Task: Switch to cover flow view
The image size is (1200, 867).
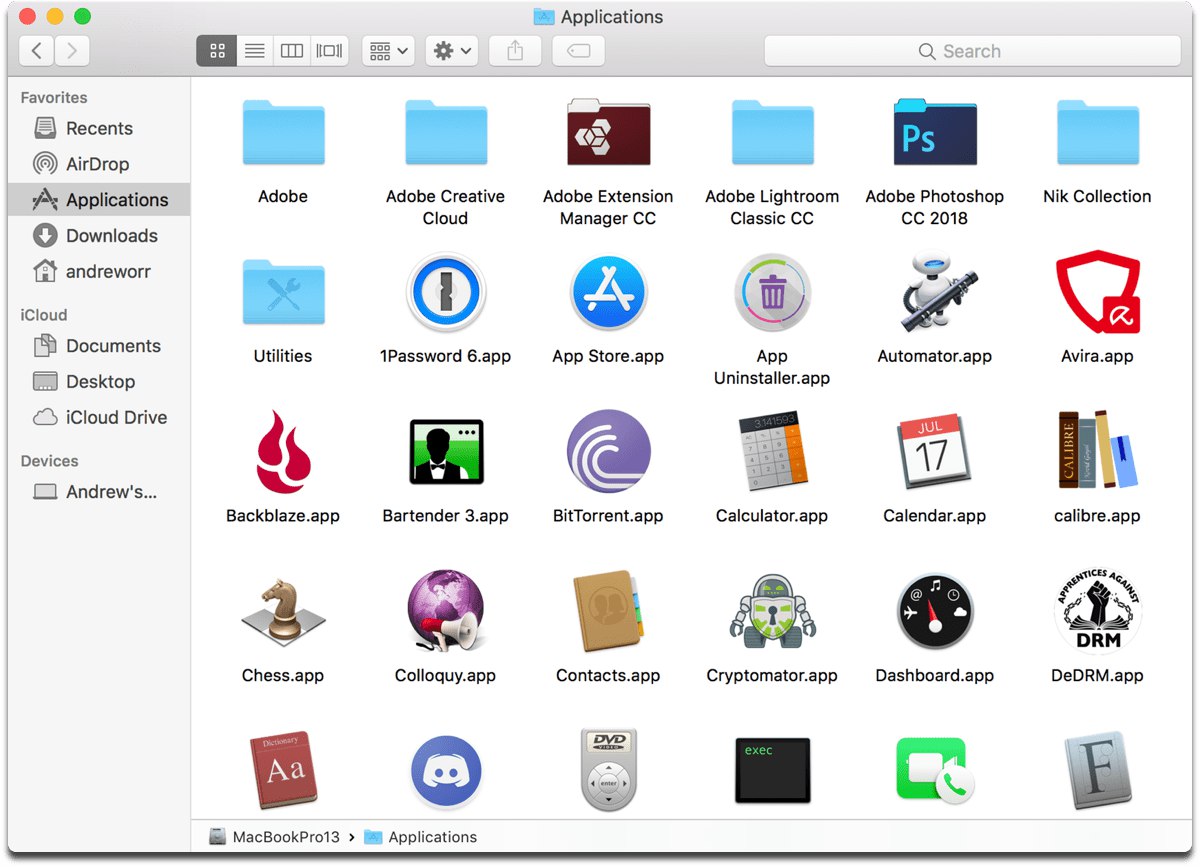Action: (x=329, y=51)
